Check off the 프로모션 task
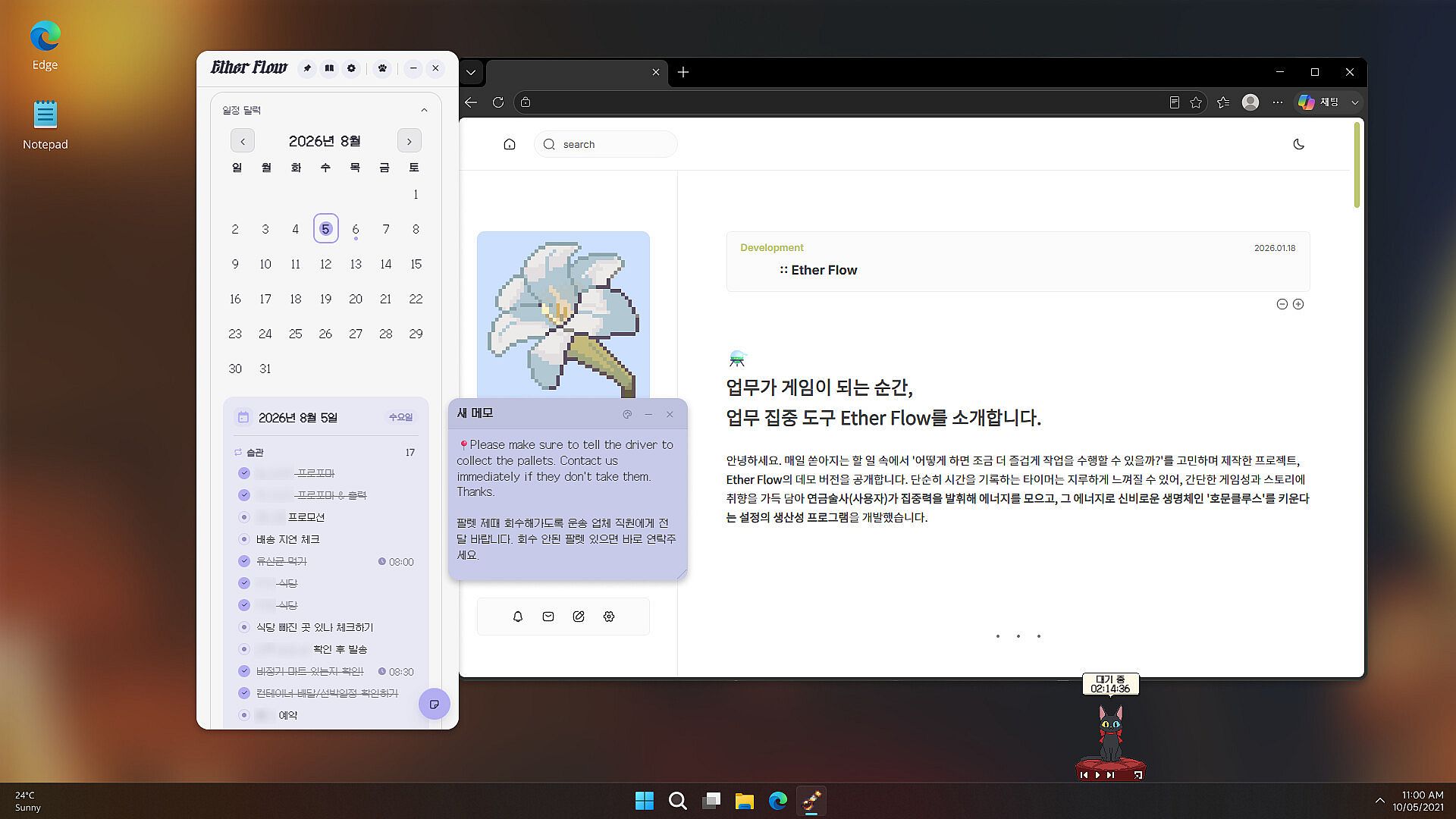Image resolution: width=1456 pixels, height=819 pixels. [x=244, y=517]
